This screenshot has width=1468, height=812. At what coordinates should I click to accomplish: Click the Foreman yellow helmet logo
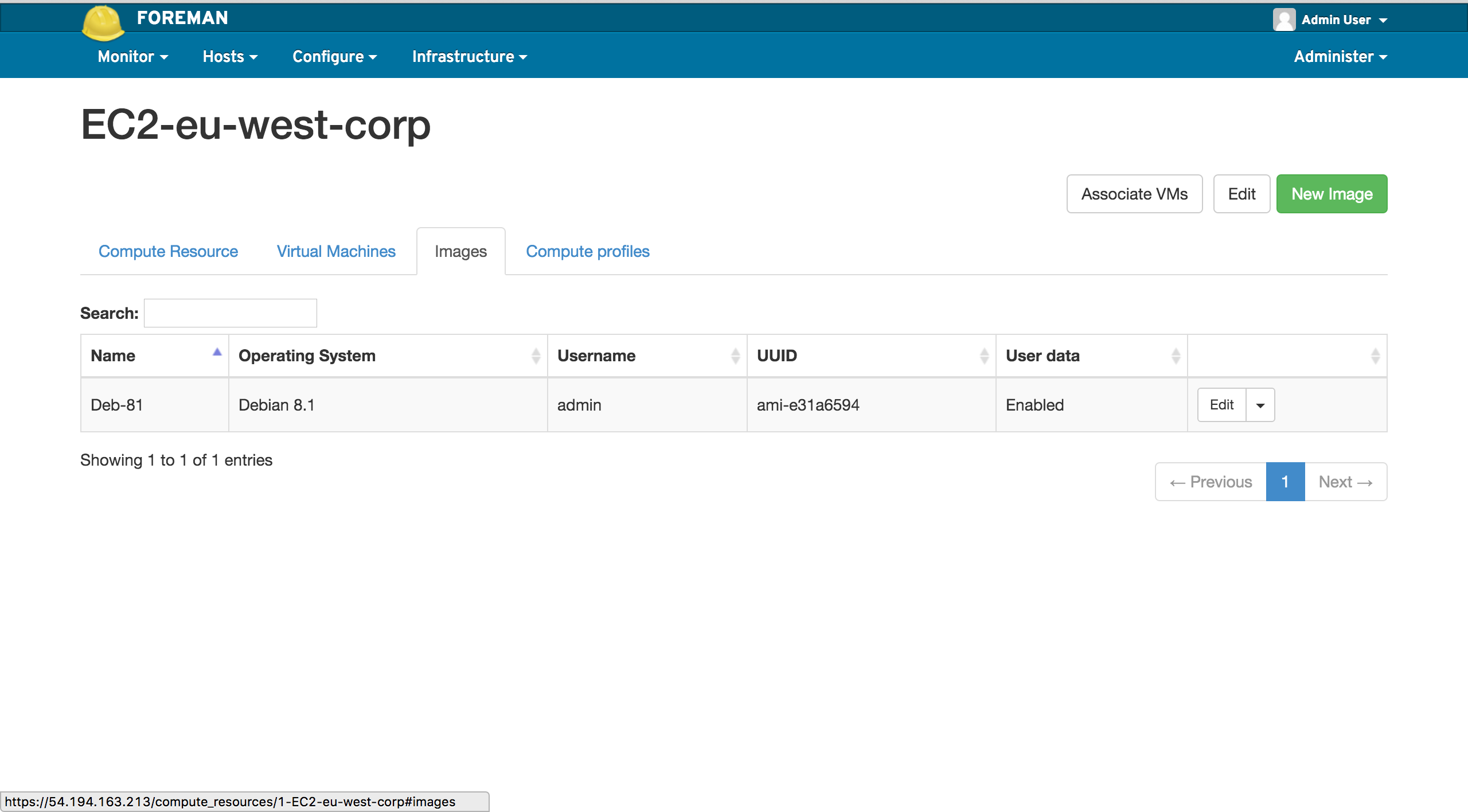coord(103,23)
